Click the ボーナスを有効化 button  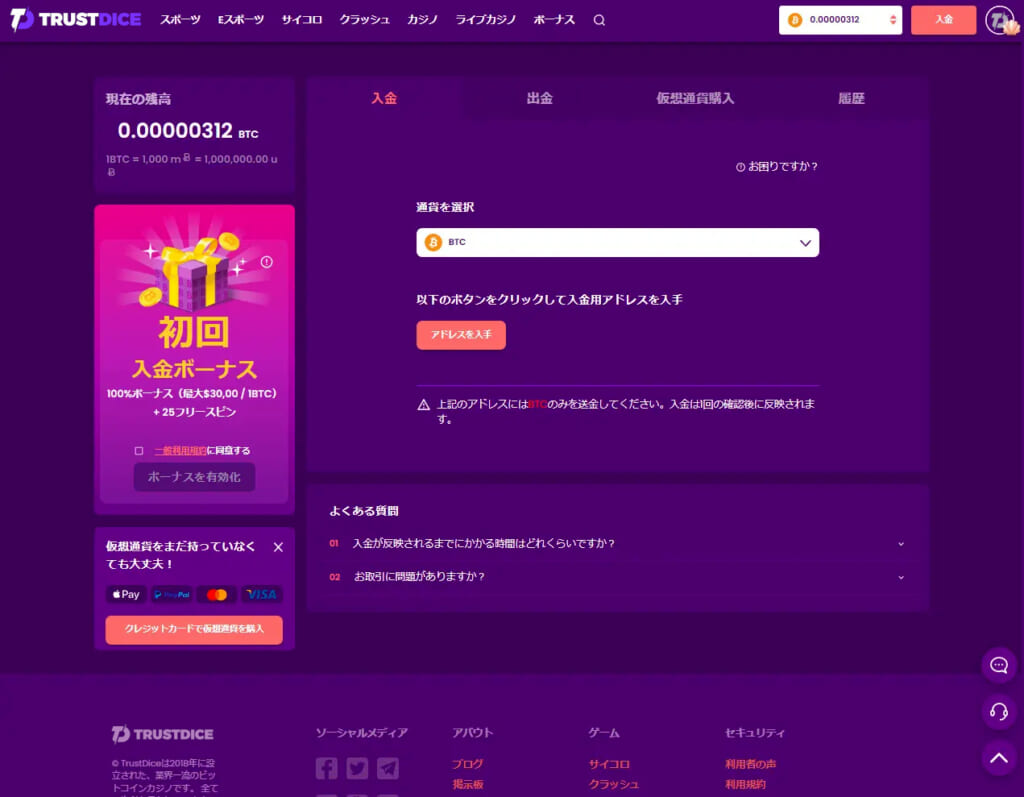[194, 478]
